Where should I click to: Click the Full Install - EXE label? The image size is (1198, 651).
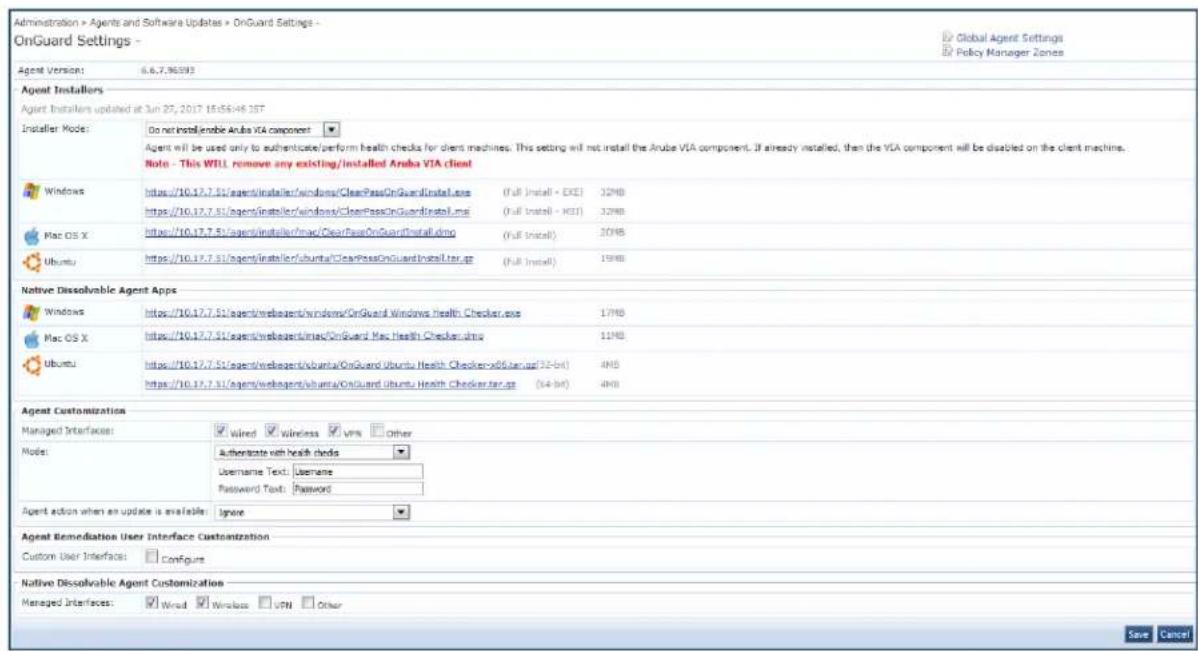pos(542,193)
